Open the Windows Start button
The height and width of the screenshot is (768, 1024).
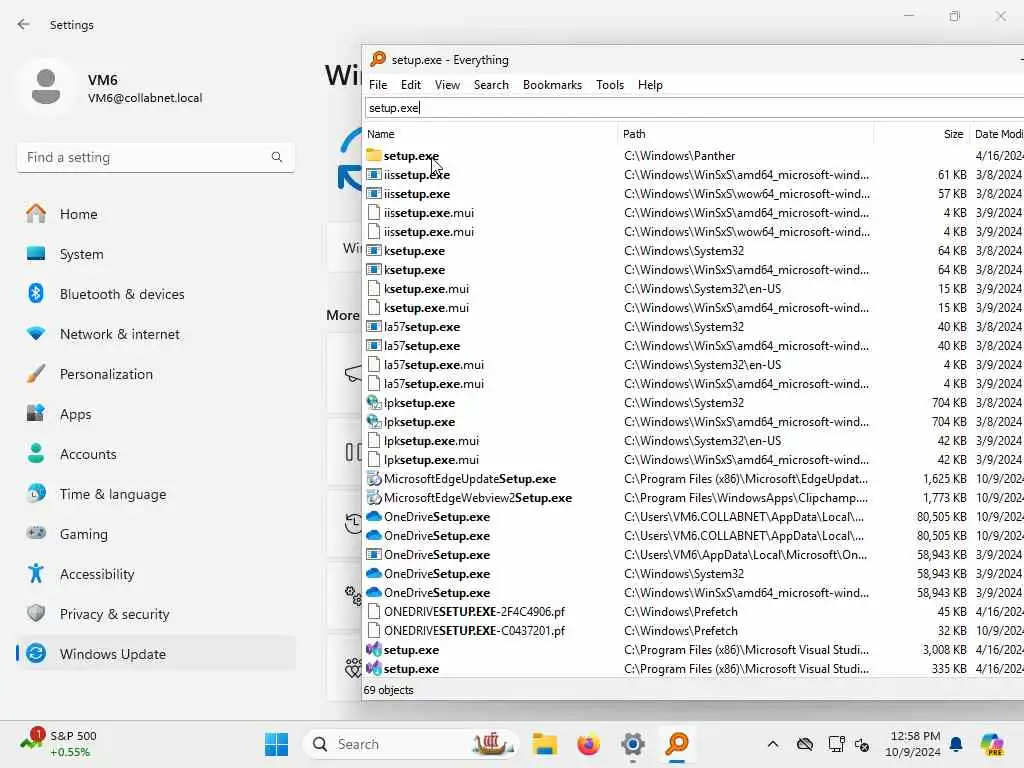pos(276,744)
